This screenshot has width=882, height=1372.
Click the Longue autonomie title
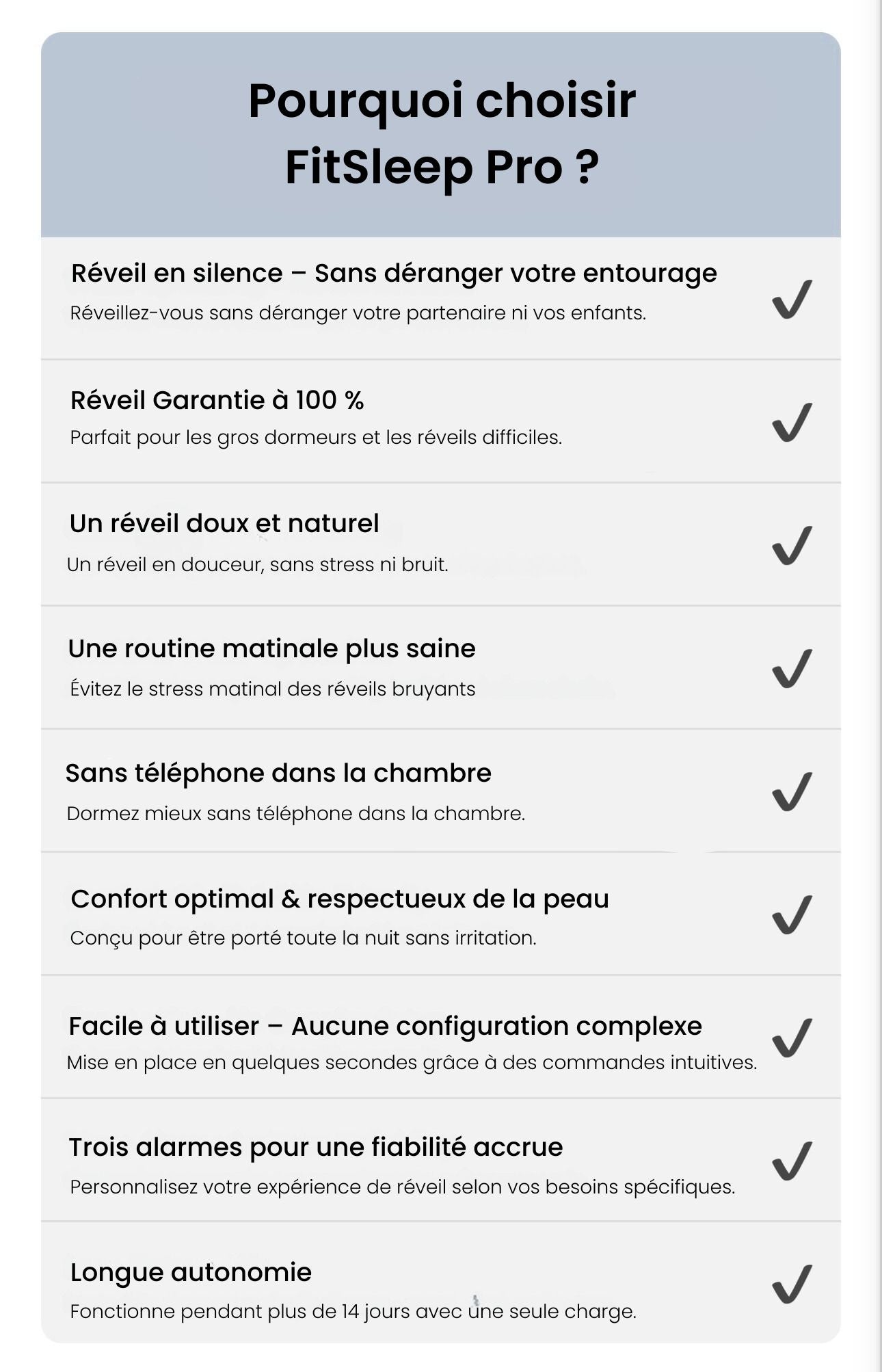tap(191, 1273)
